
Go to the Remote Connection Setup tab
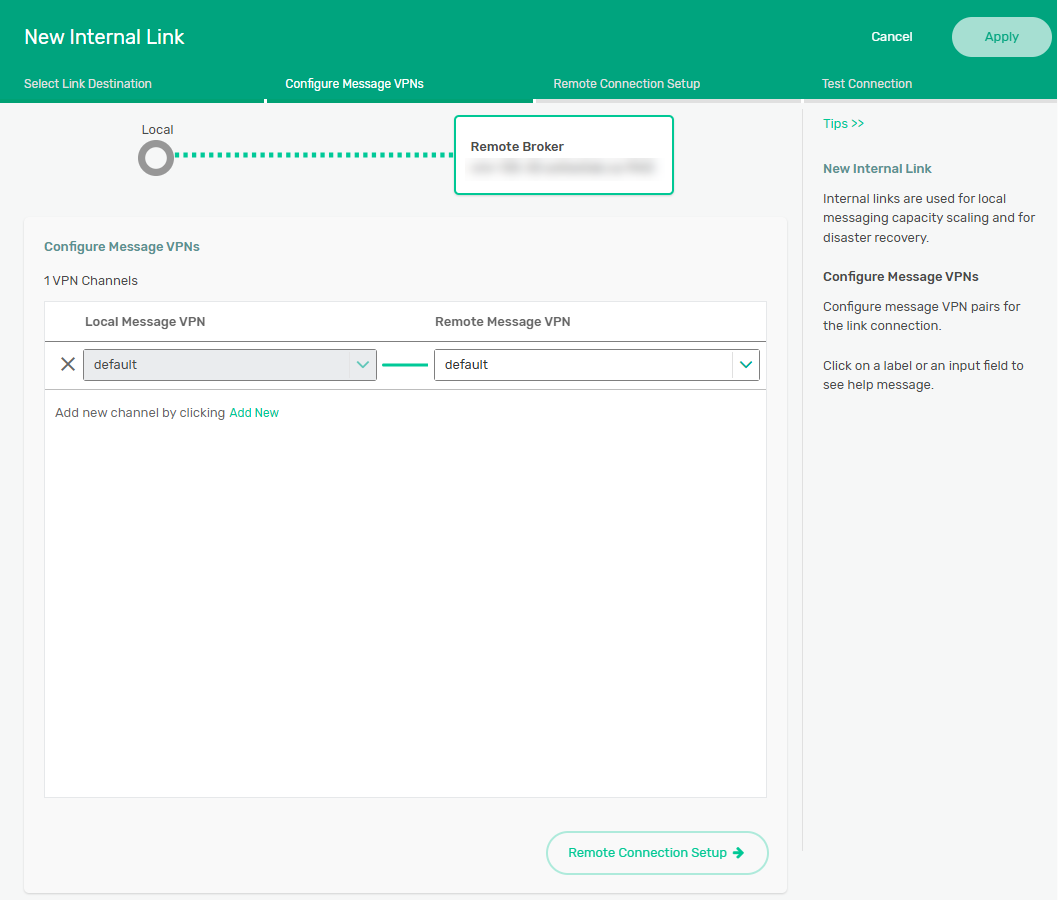pyautogui.click(x=626, y=84)
